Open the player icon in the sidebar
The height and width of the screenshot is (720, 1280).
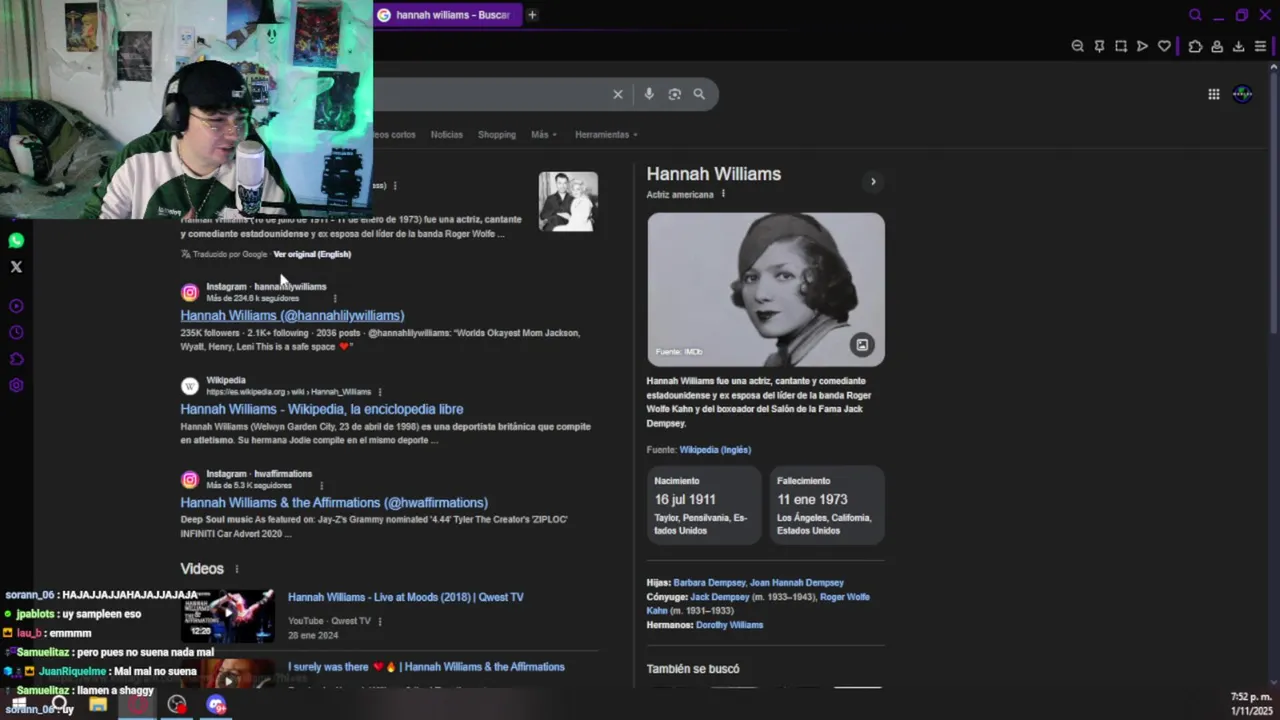pos(16,306)
